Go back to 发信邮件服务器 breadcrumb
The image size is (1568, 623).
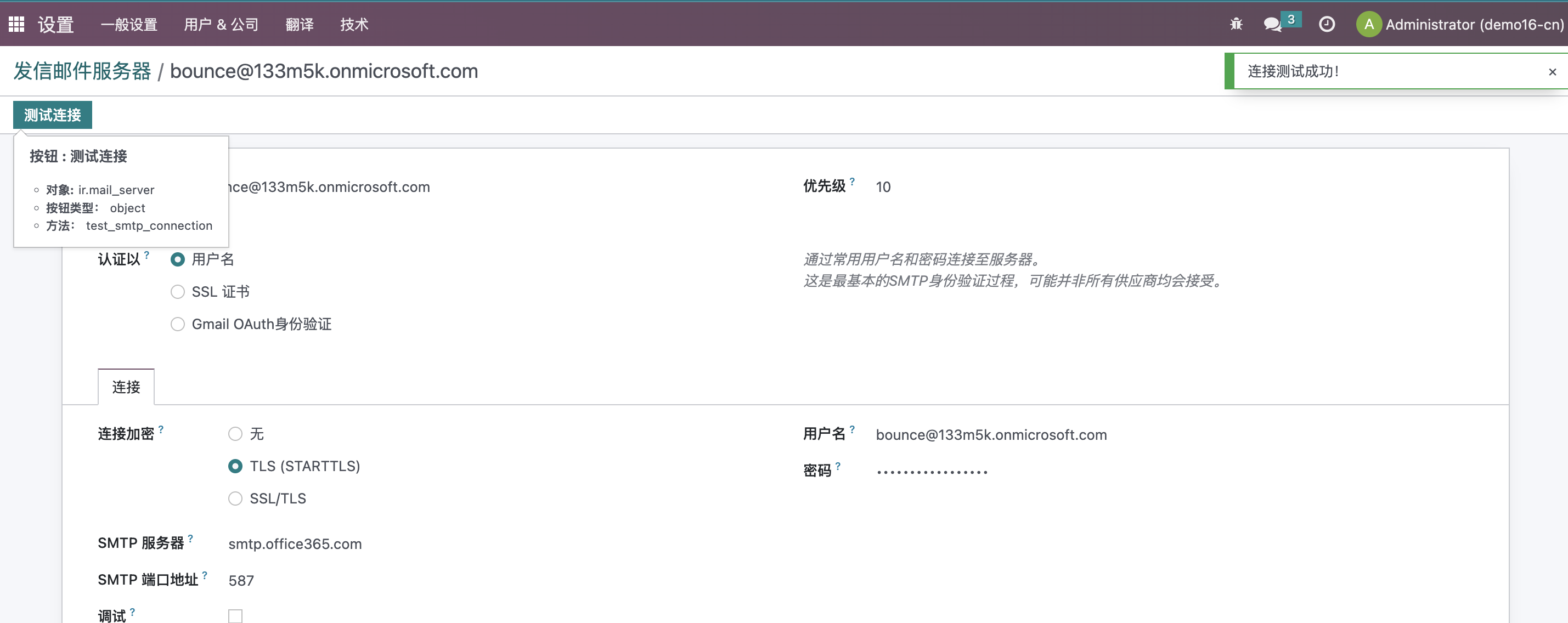82,71
